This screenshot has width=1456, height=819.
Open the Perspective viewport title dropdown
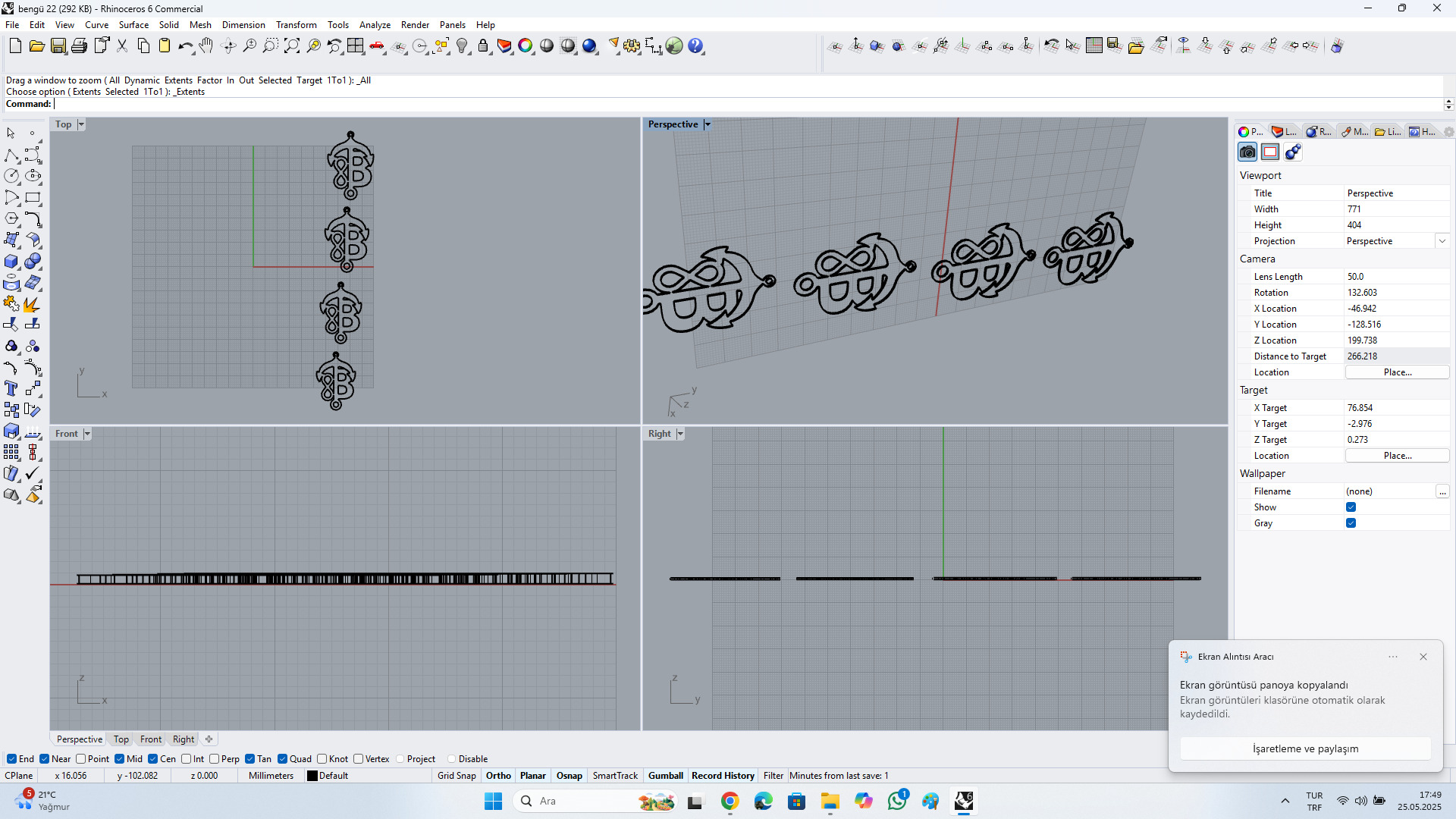[x=708, y=124]
